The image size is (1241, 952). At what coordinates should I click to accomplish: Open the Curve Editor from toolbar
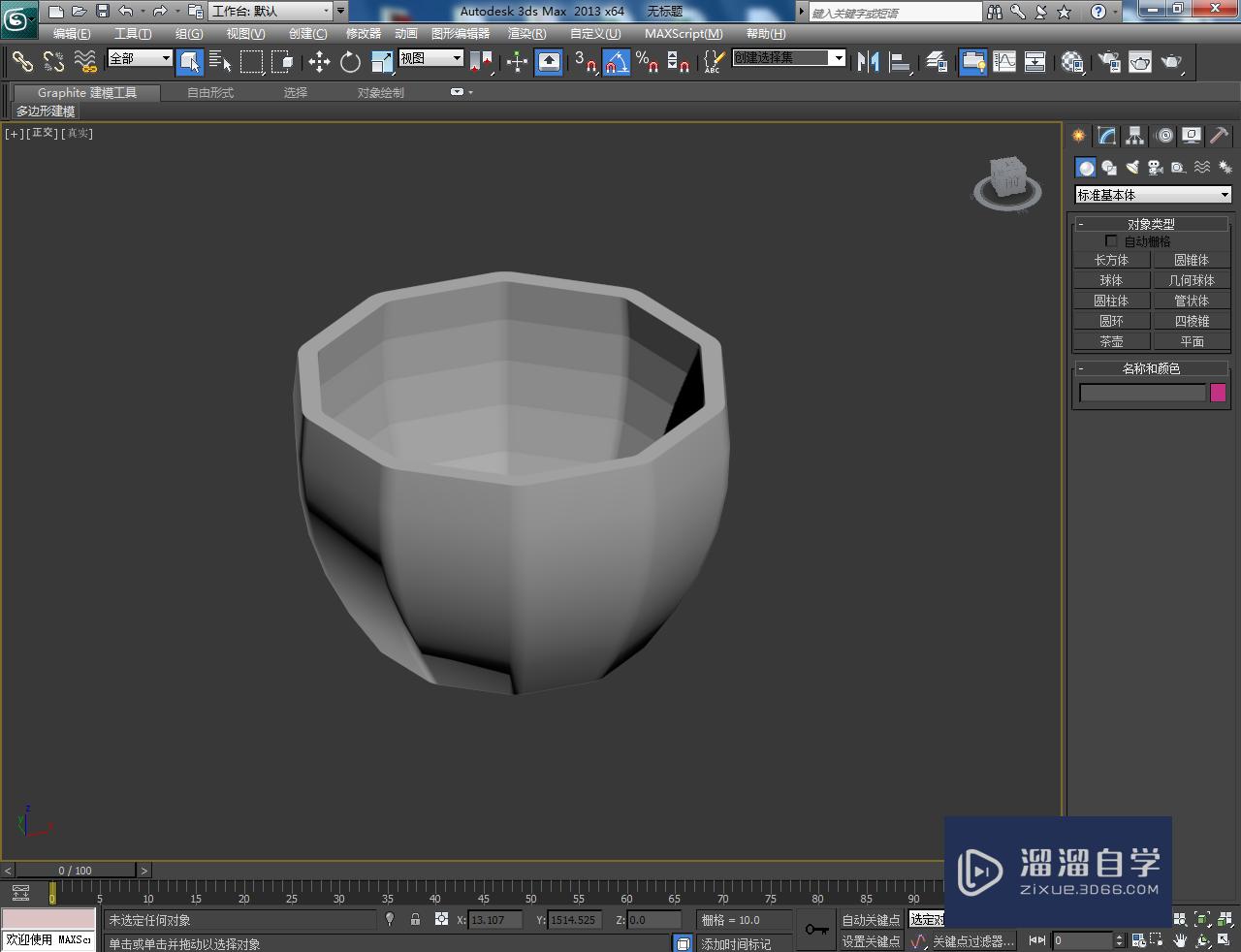1004,62
